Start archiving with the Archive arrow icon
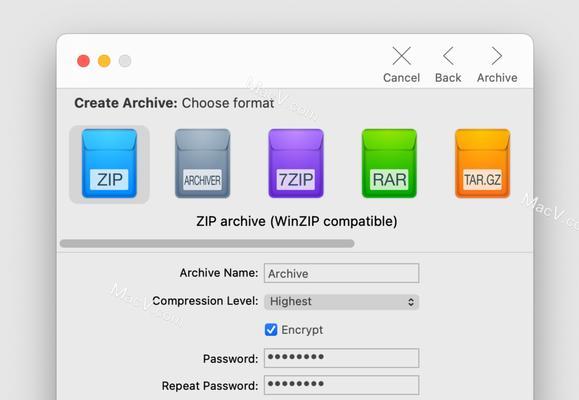 497,56
